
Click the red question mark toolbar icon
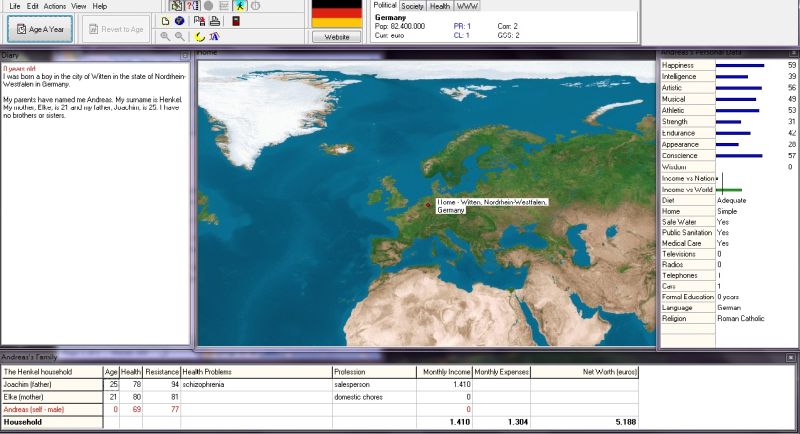coord(192,6)
